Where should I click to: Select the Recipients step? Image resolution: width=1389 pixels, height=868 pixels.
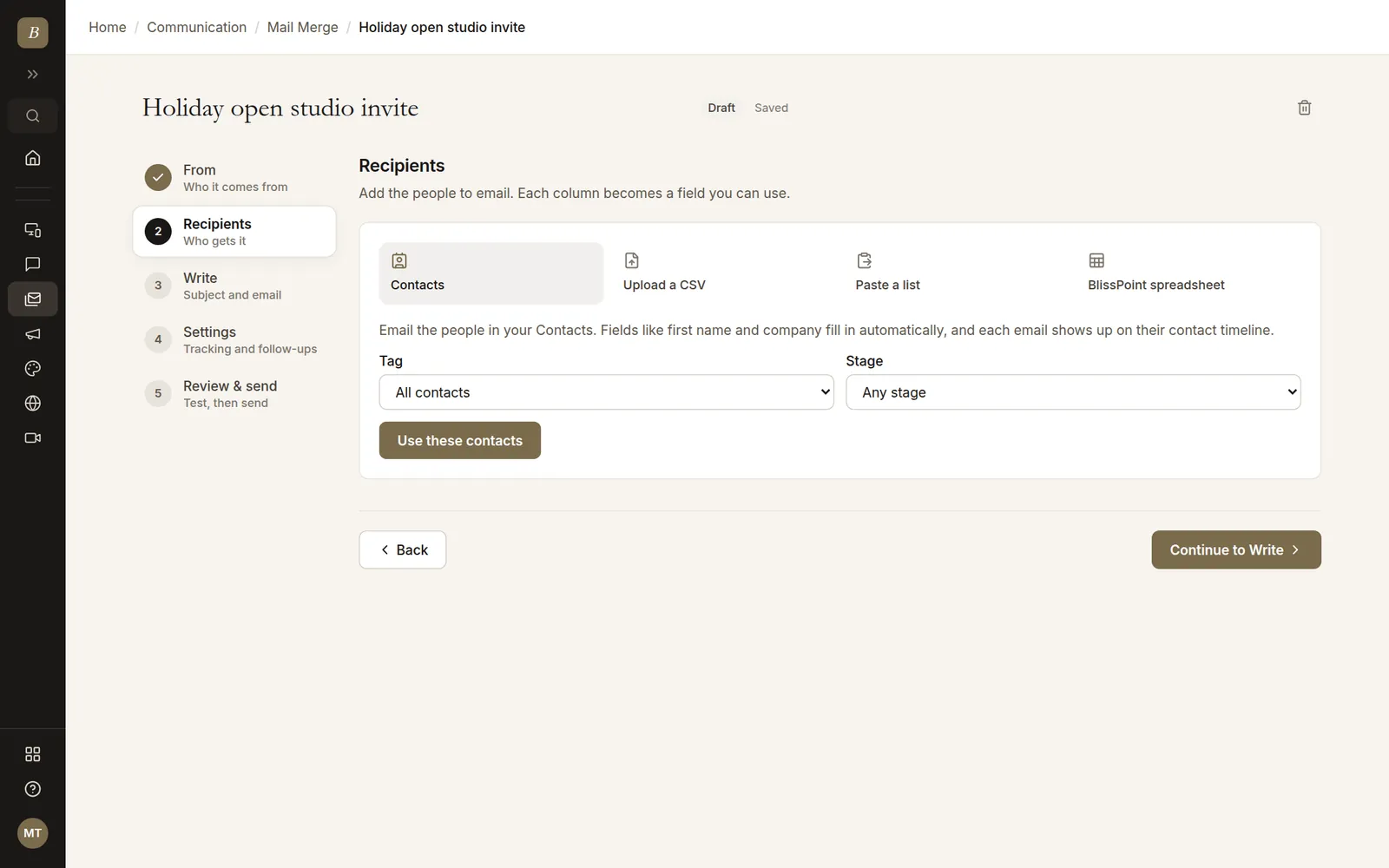234,231
